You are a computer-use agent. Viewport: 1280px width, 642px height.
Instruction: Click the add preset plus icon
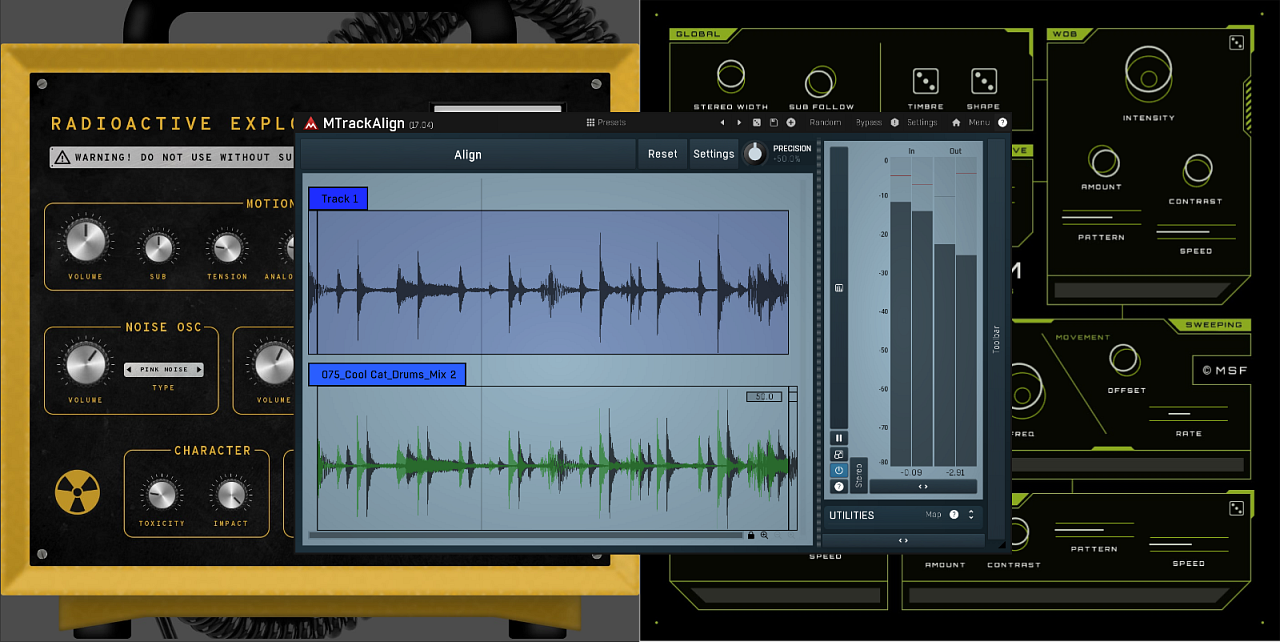(x=791, y=123)
